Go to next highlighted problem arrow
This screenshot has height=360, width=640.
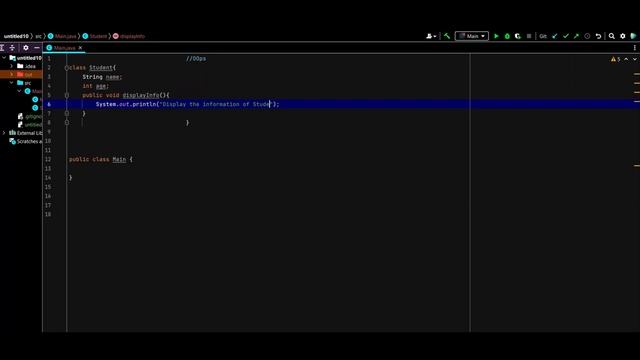click(x=635, y=59)
